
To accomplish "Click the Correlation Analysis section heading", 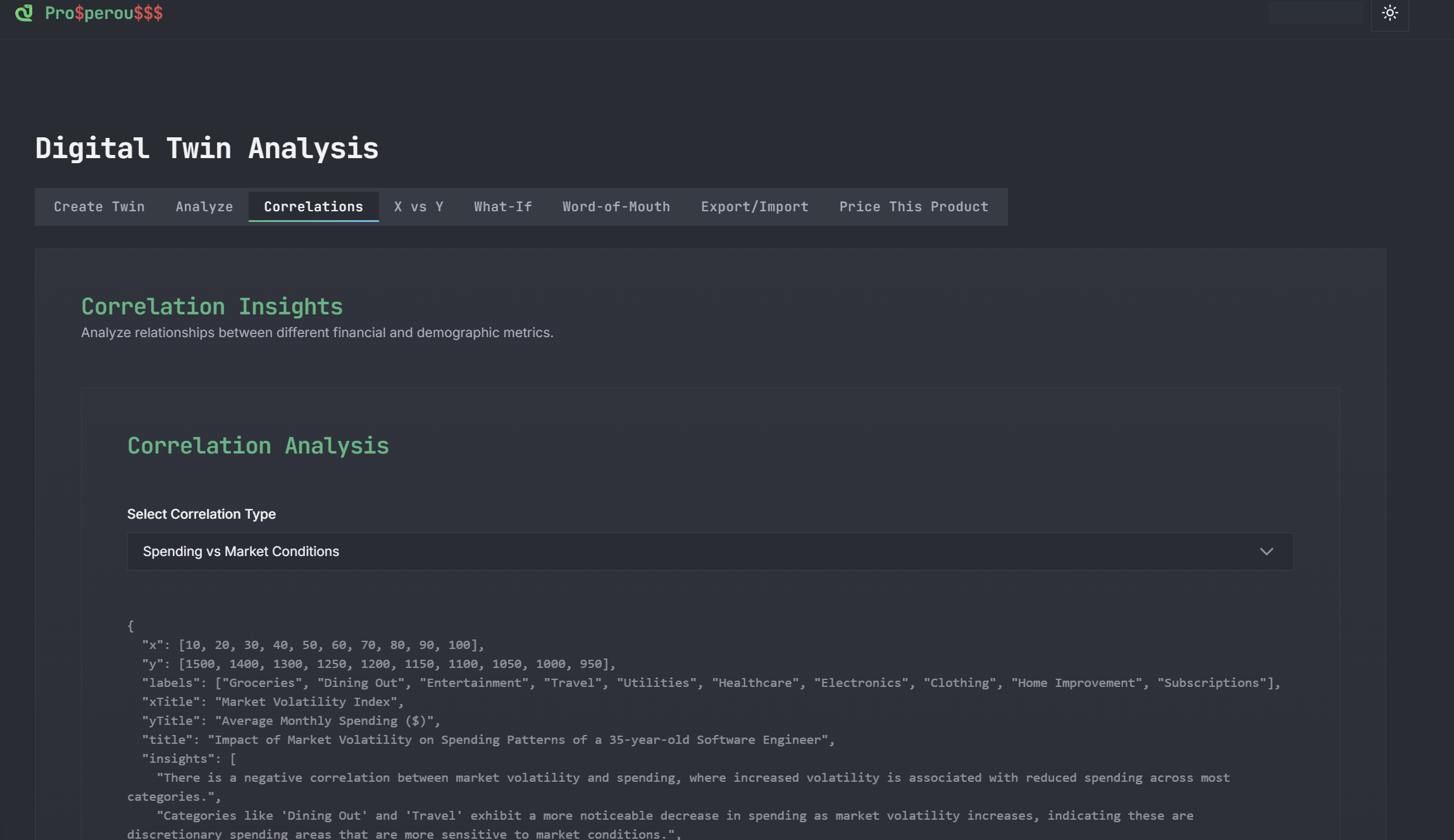I will pos(258,446).
